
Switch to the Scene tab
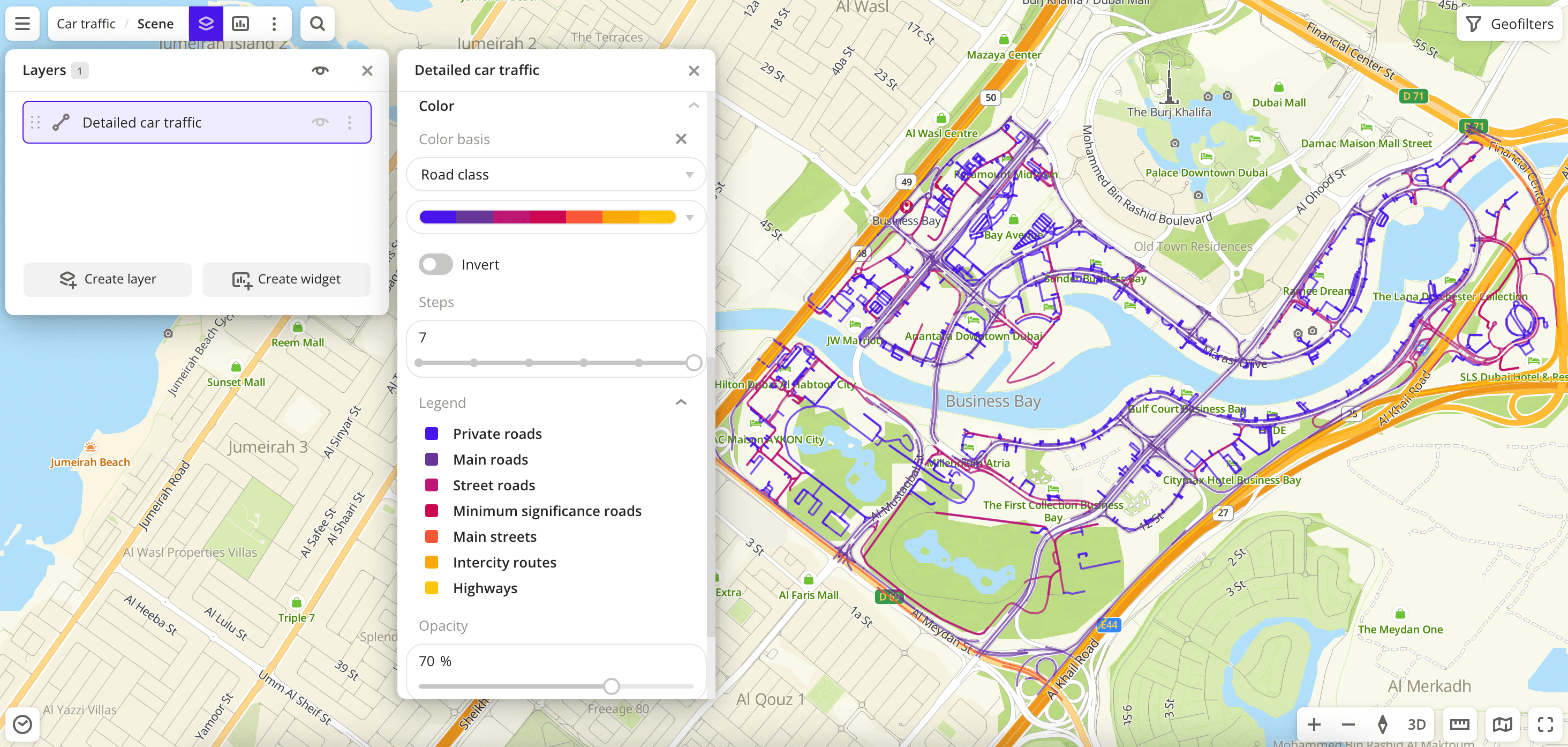pyautogui.click(x=155, y=23)
